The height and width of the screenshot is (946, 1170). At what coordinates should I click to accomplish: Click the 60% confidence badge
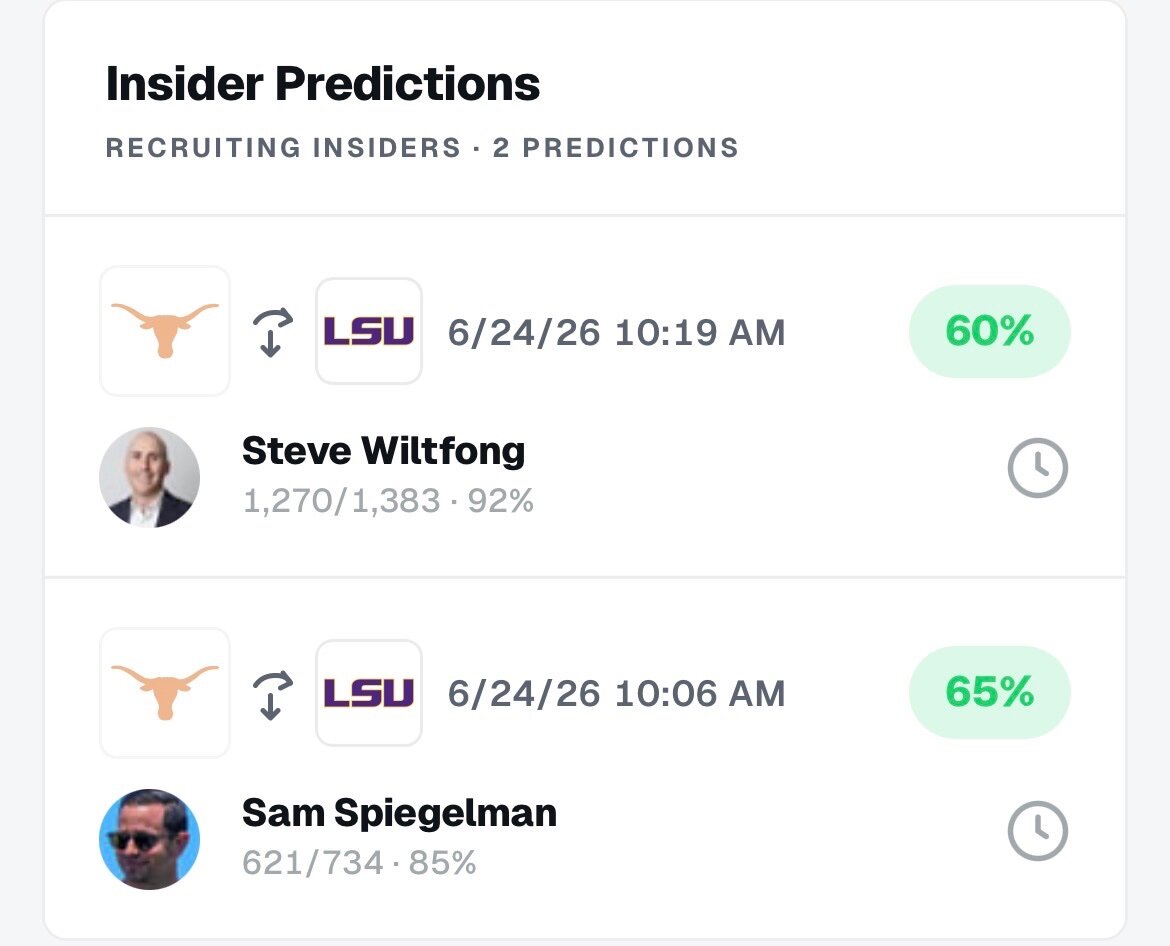pyautogui.click(x=989, y=331)
